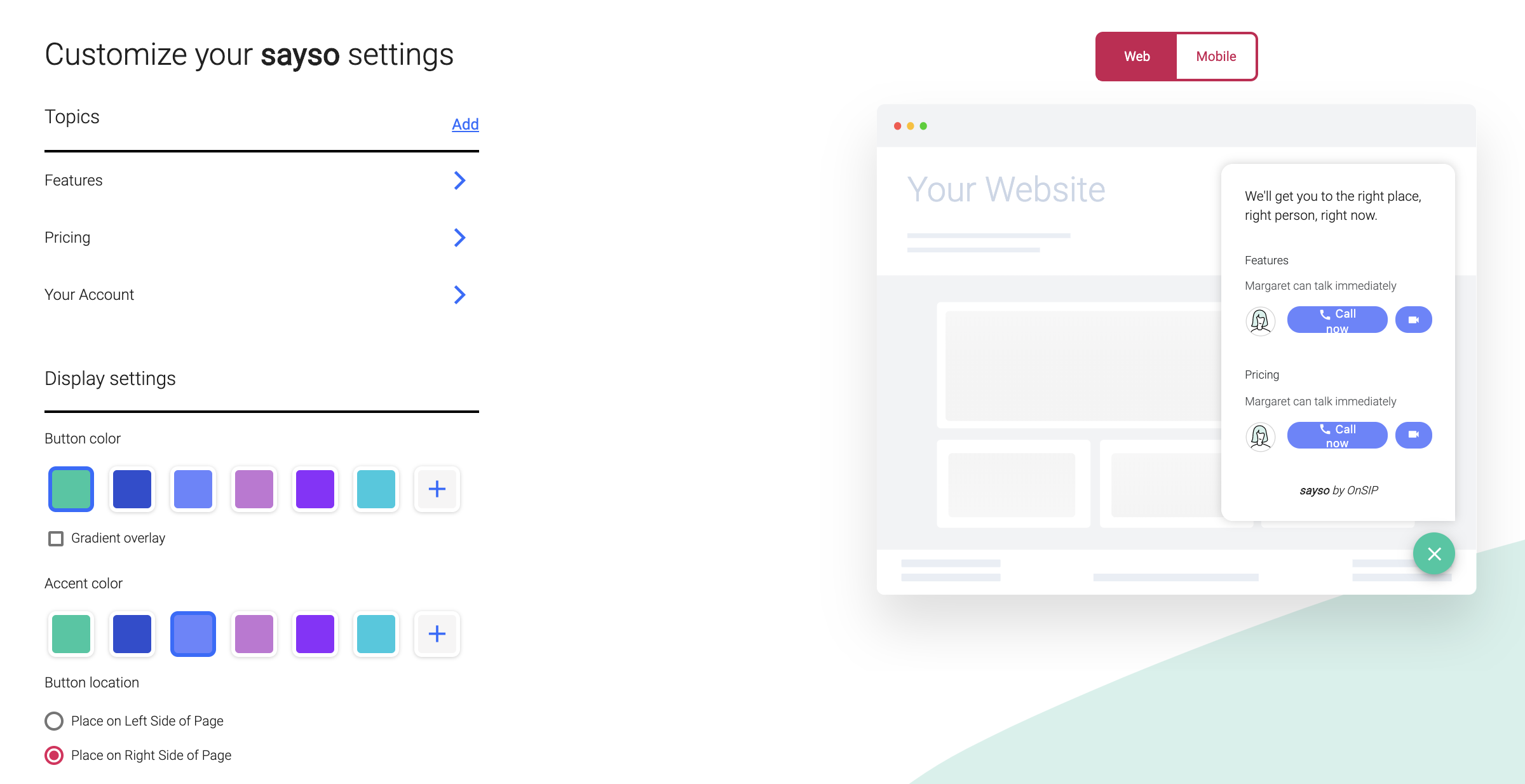This screenshot has height=784, width=1525.
Task: Click the add custom color plus icon for Accent color
Action: [x=436, y=633]
